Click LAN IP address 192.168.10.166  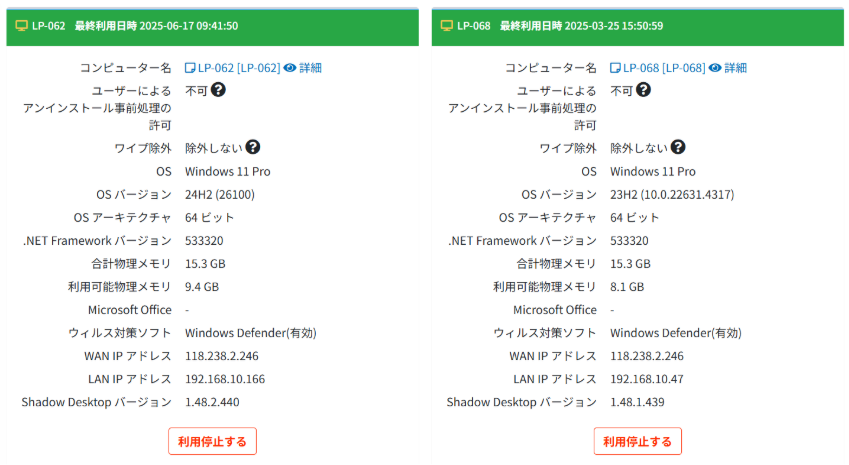(x=225, y=379)
